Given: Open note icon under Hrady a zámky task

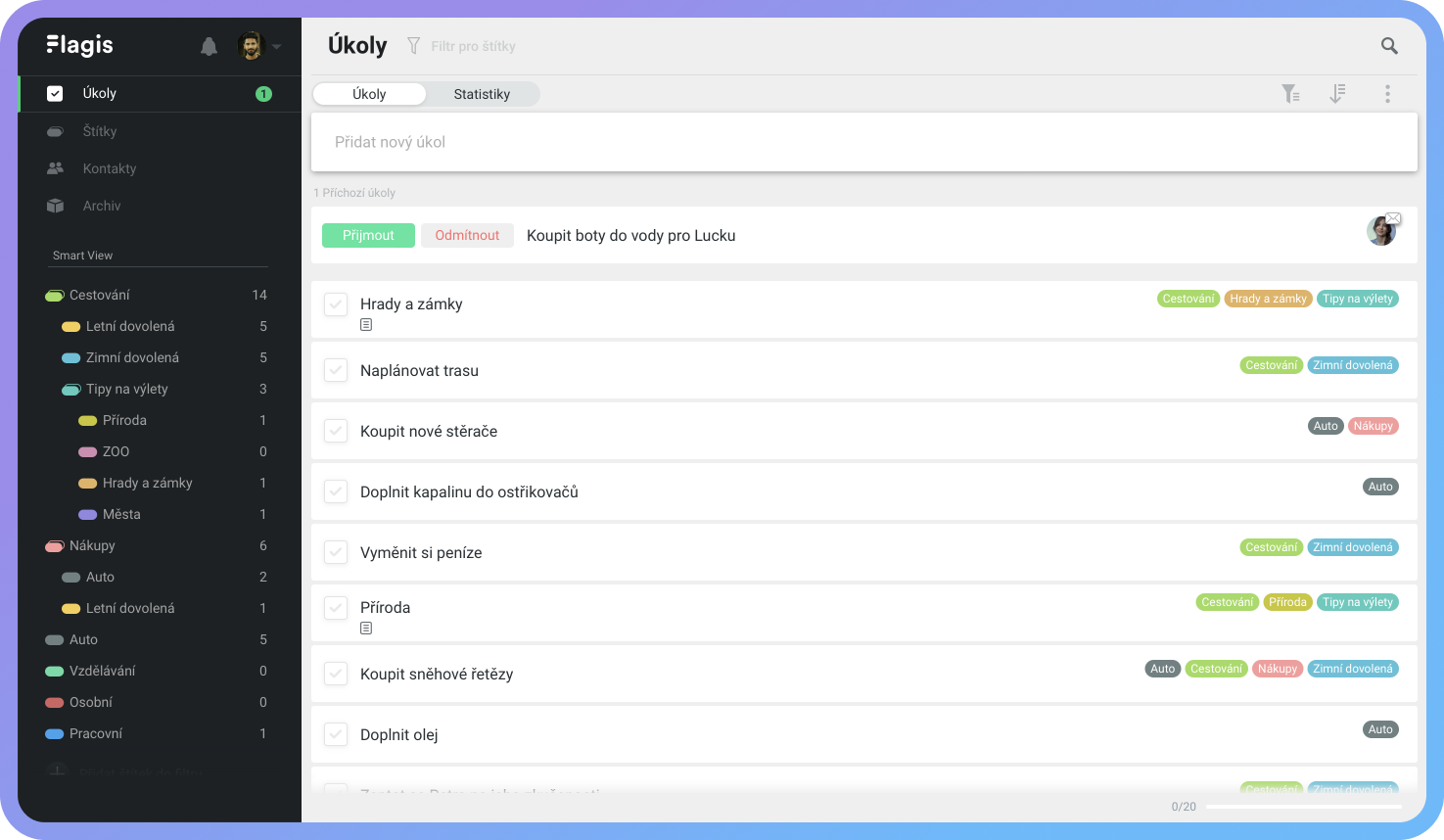Looking at the screenshot, I should click(x=366, y=325).
